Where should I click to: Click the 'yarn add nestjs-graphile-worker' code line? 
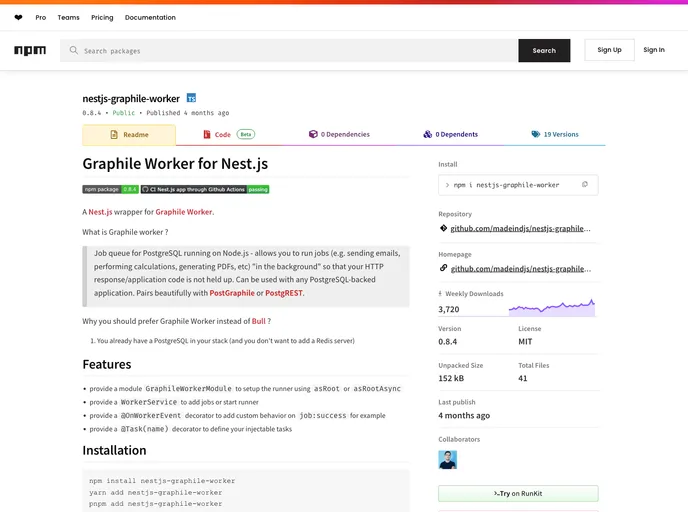tap(155, 492)
